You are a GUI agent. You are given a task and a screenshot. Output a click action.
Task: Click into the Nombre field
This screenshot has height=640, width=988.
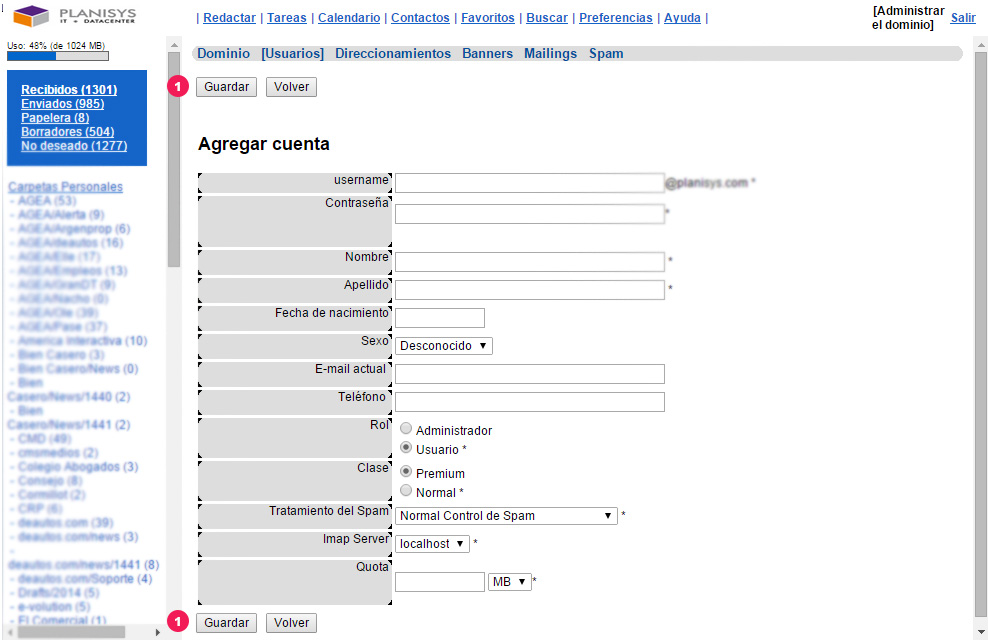[x=529, y=261]
